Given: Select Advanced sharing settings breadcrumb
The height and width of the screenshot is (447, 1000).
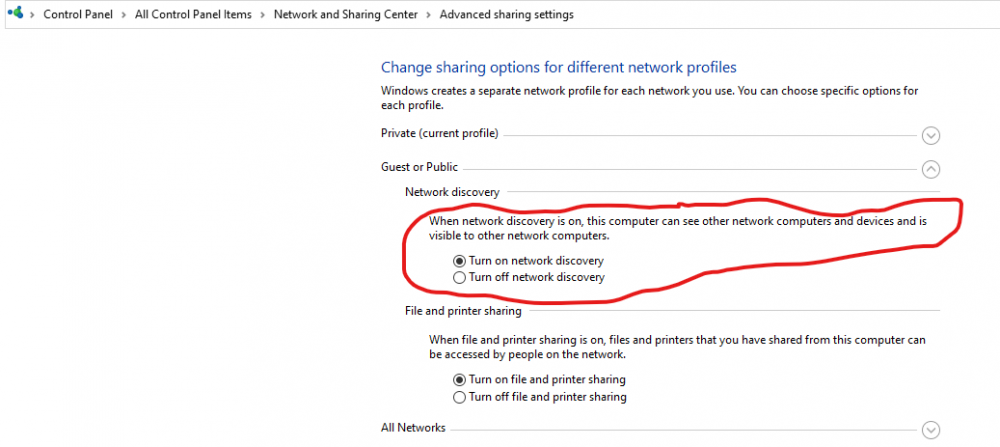Looking at the screenshot, I should pyautogui.click(x=506, y=14).
